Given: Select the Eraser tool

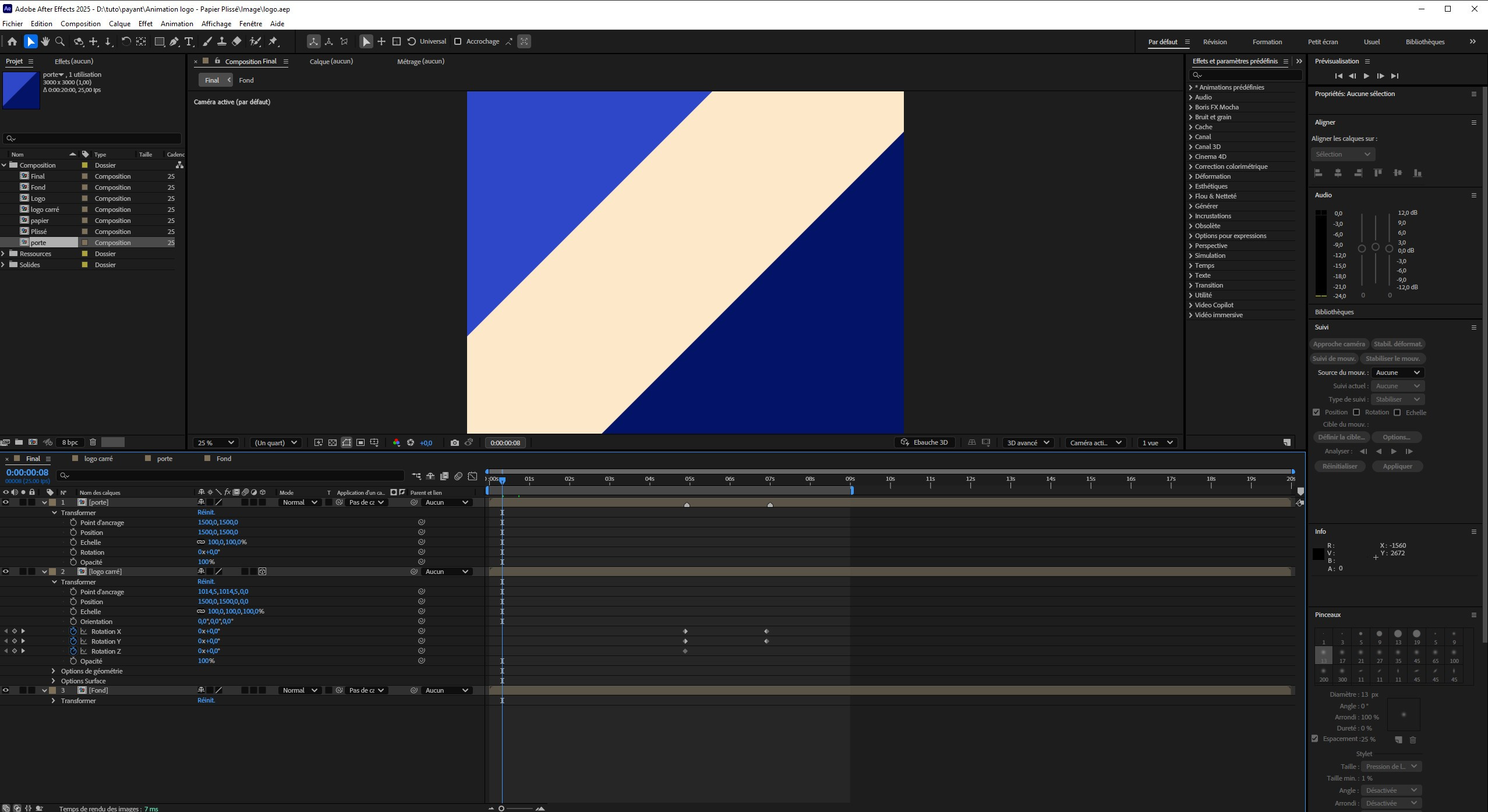Looking at the screenshot, I should tap(236, 41).
